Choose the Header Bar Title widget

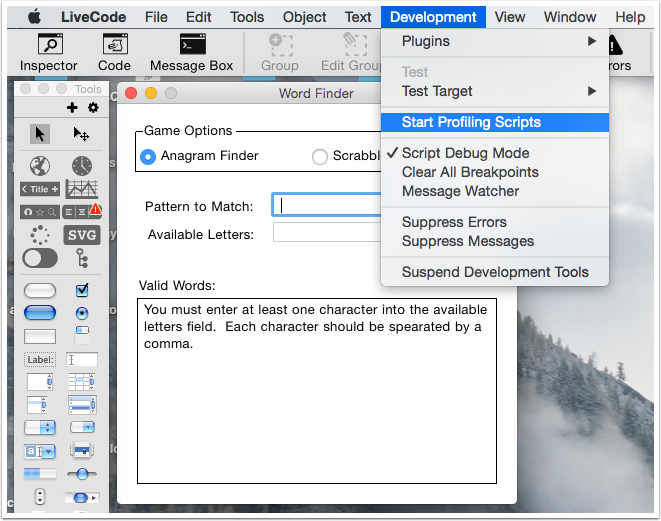coord(40,189)
